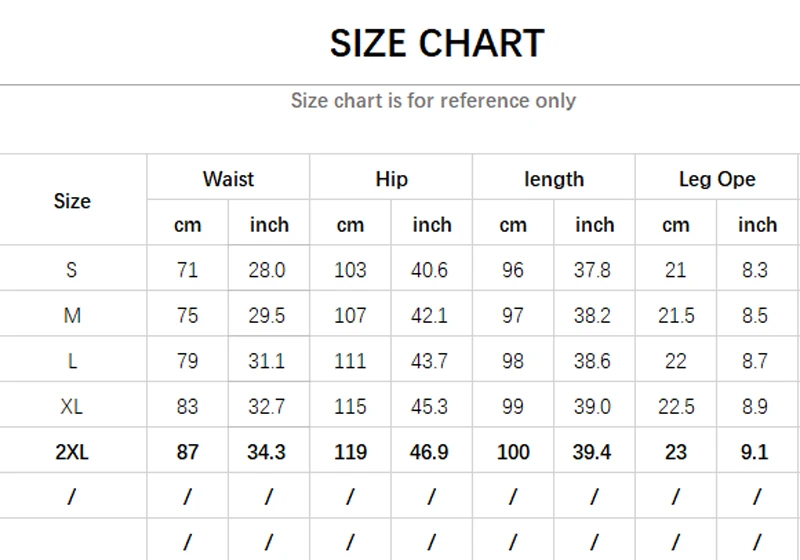
Task: Click the length value 100 in 2XL row
Action: 513,452
